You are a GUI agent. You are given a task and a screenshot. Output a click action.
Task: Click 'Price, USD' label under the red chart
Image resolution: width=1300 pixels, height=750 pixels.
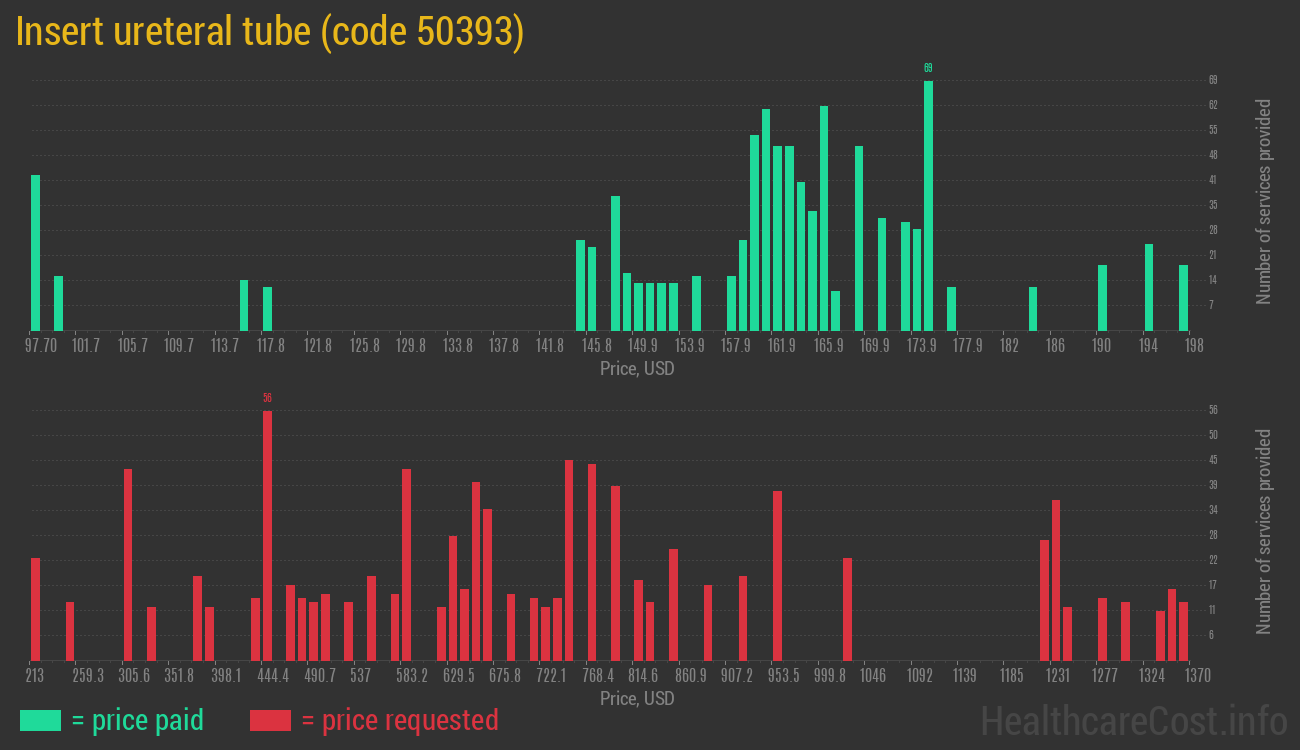[637, 698]
